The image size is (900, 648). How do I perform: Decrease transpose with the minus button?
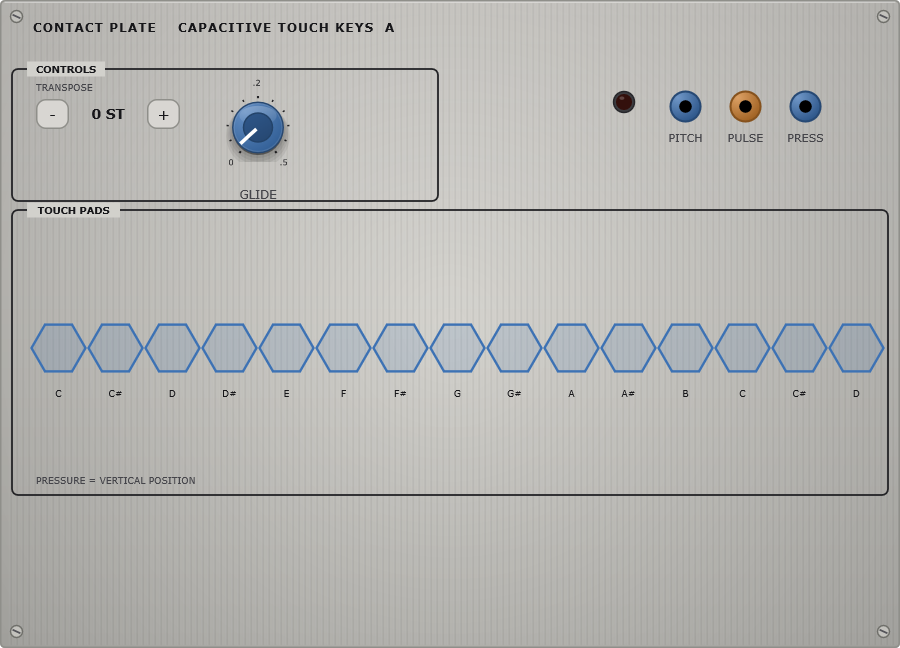[x=52, y=114]
